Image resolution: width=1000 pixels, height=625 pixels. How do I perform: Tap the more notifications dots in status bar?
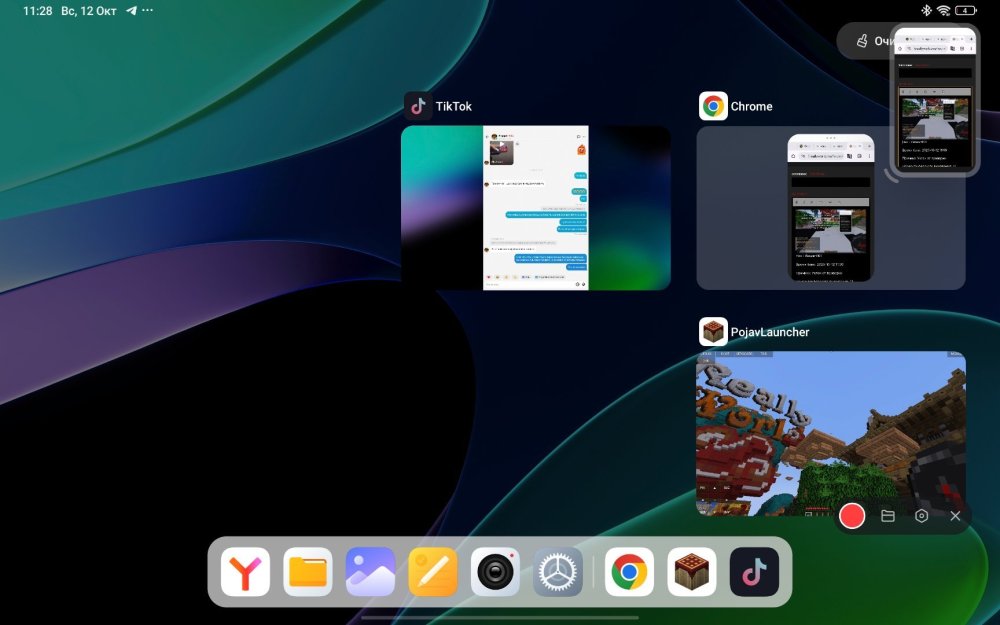pyautogui.click(x=147, y=10)
